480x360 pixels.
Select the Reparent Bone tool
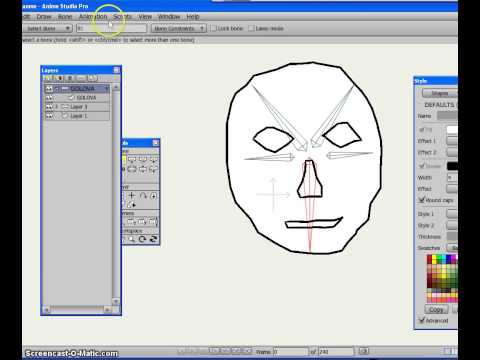point(132,169)
